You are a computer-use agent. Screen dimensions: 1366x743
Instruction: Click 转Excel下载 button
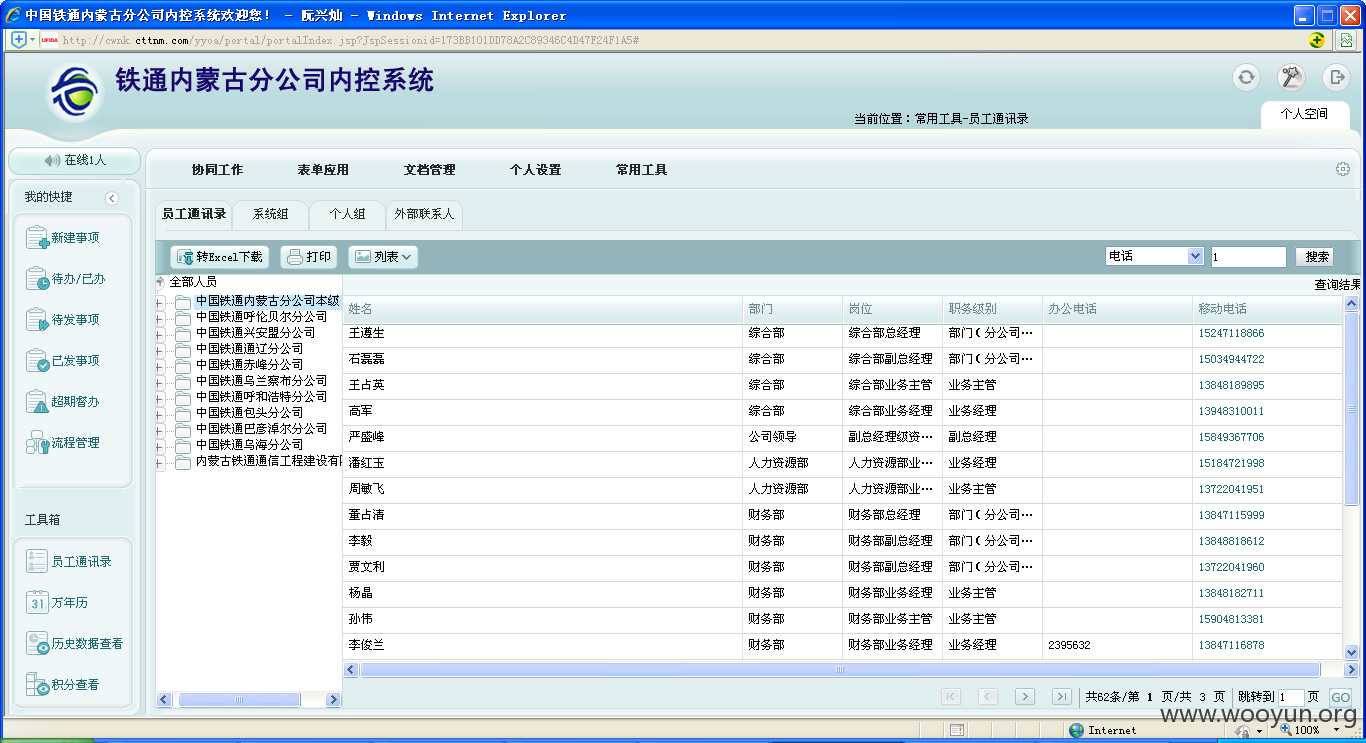click(x=220, y=257)
